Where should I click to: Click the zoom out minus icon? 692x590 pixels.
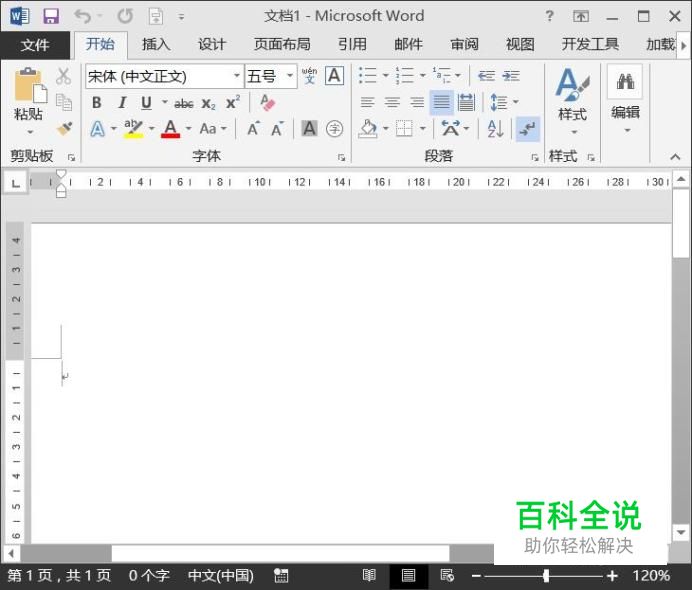476,575
